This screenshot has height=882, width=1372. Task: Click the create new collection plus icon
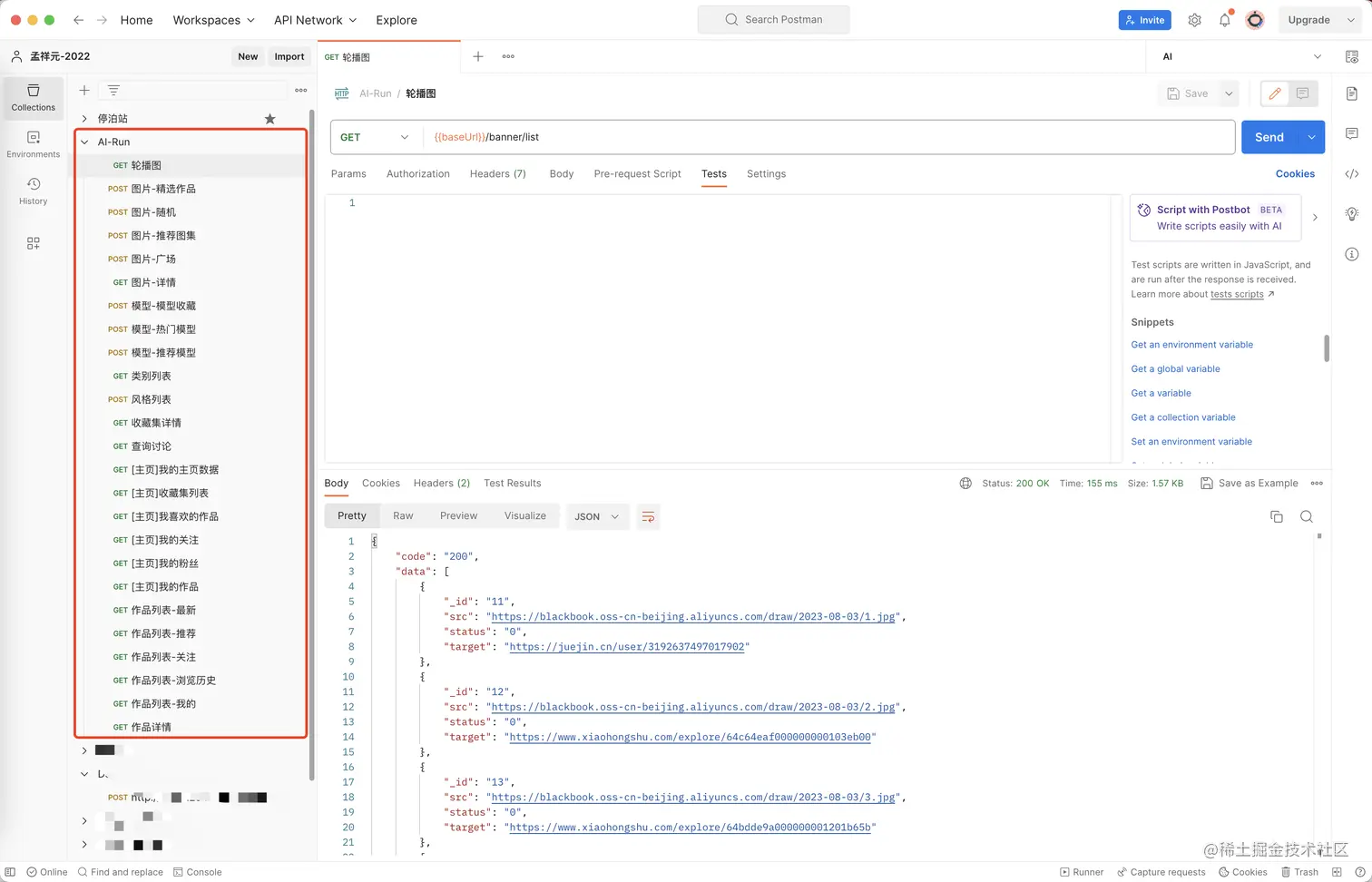(84, 91)
